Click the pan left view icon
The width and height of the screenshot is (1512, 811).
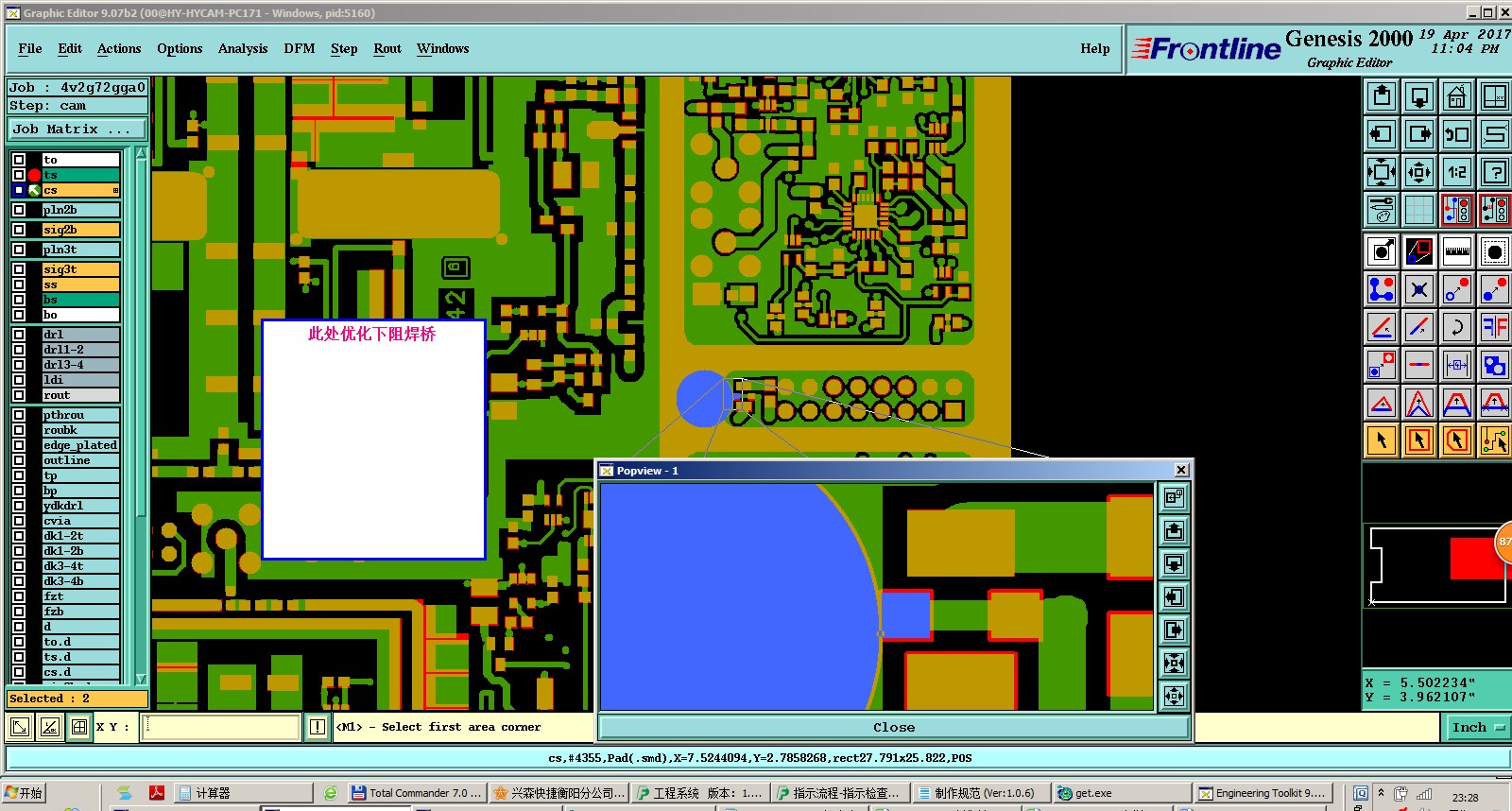tap(1382, 134)
